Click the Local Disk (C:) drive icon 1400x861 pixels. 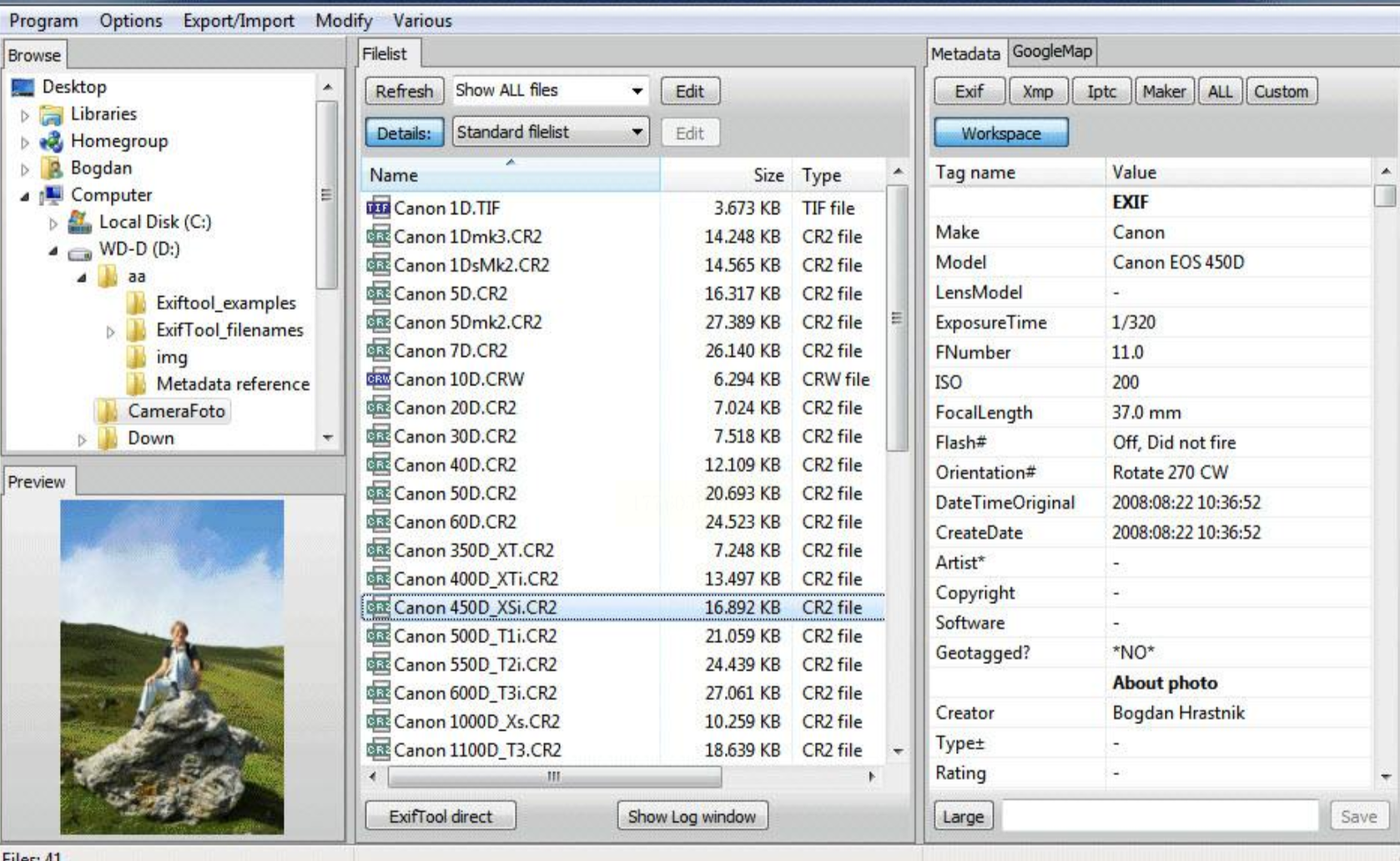[80, 222]
